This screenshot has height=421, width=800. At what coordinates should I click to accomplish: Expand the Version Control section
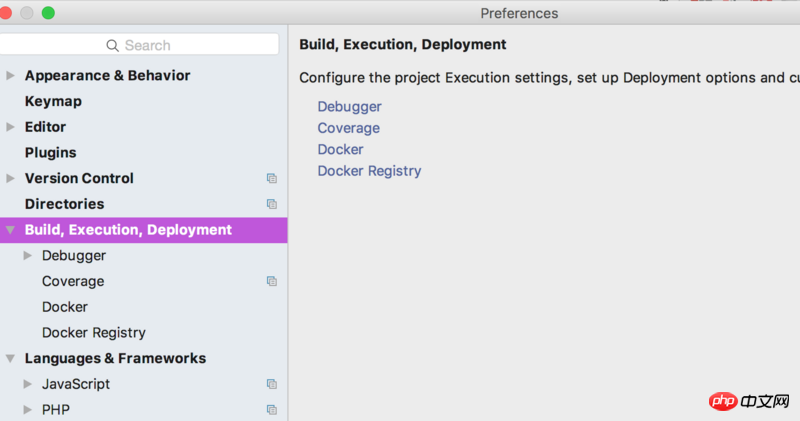(x=11, y=179)
